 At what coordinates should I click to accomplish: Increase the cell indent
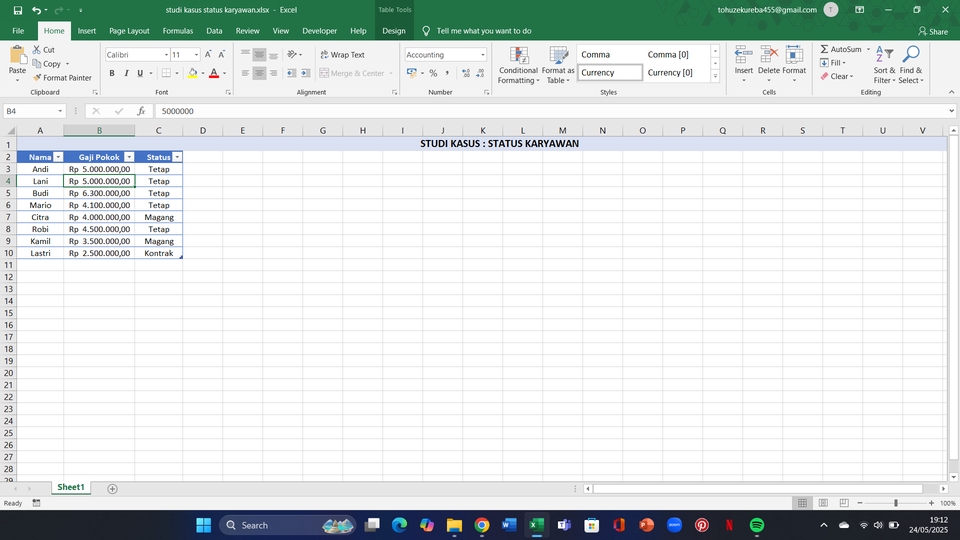(x=306, y=73)
